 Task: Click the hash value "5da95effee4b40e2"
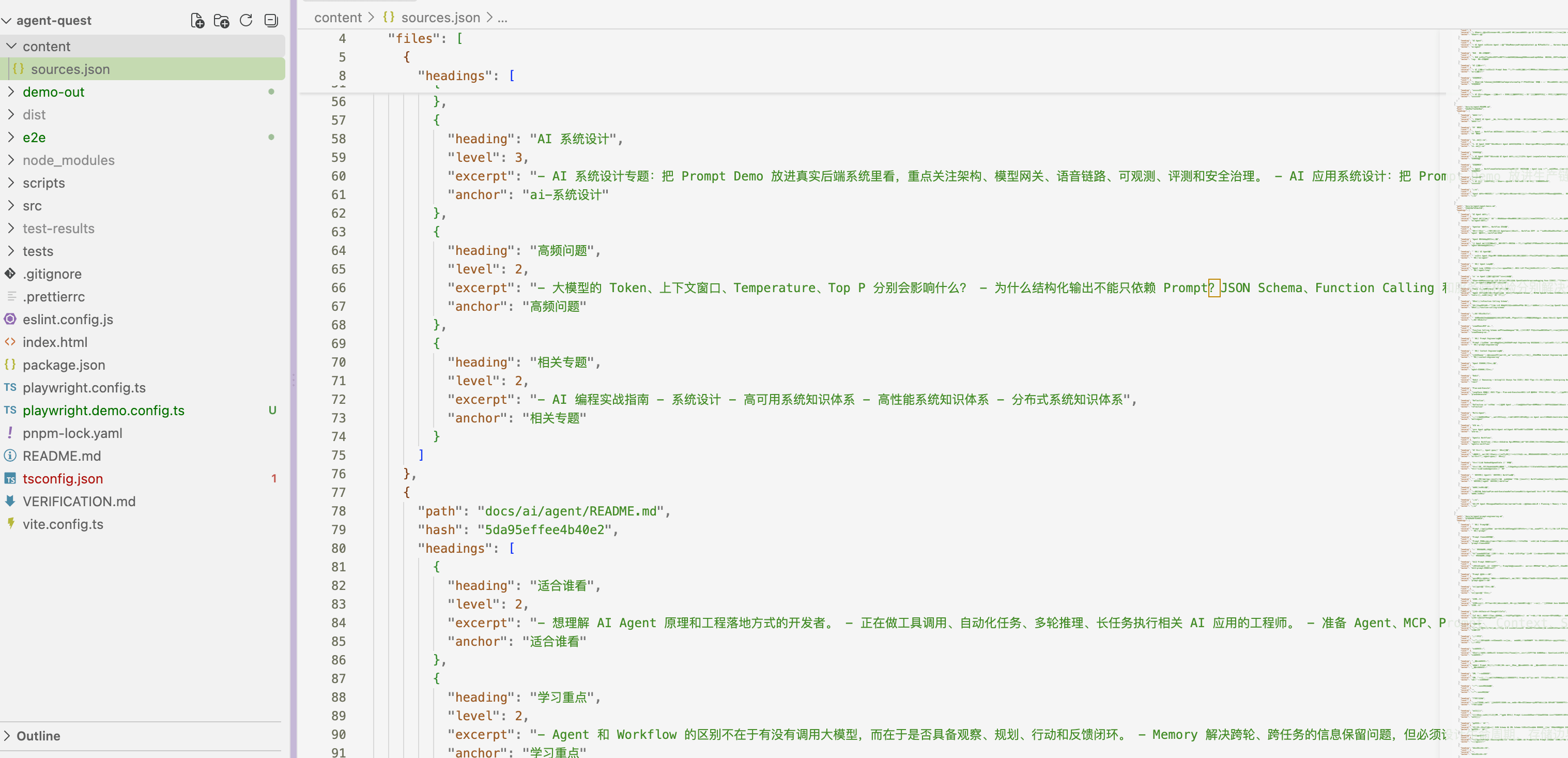point(544,529)
